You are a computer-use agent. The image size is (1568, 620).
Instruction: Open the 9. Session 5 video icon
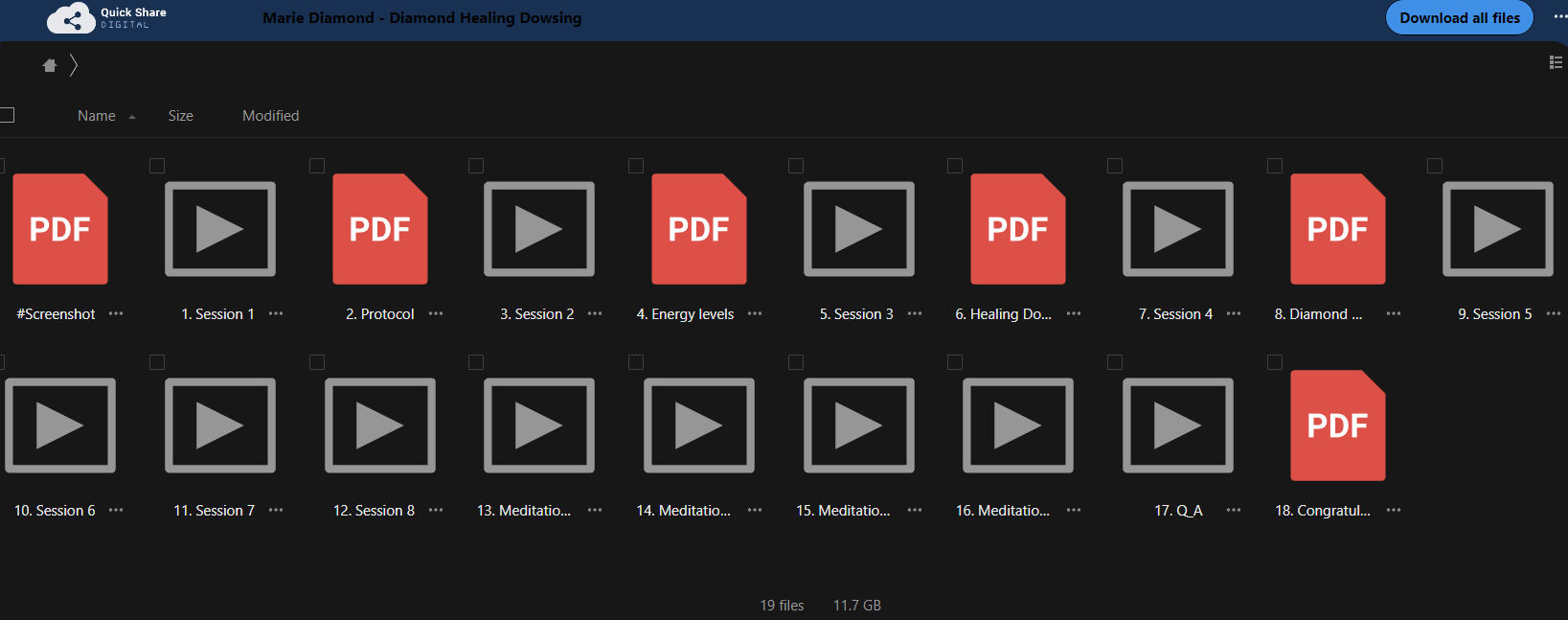[1498, 229]
